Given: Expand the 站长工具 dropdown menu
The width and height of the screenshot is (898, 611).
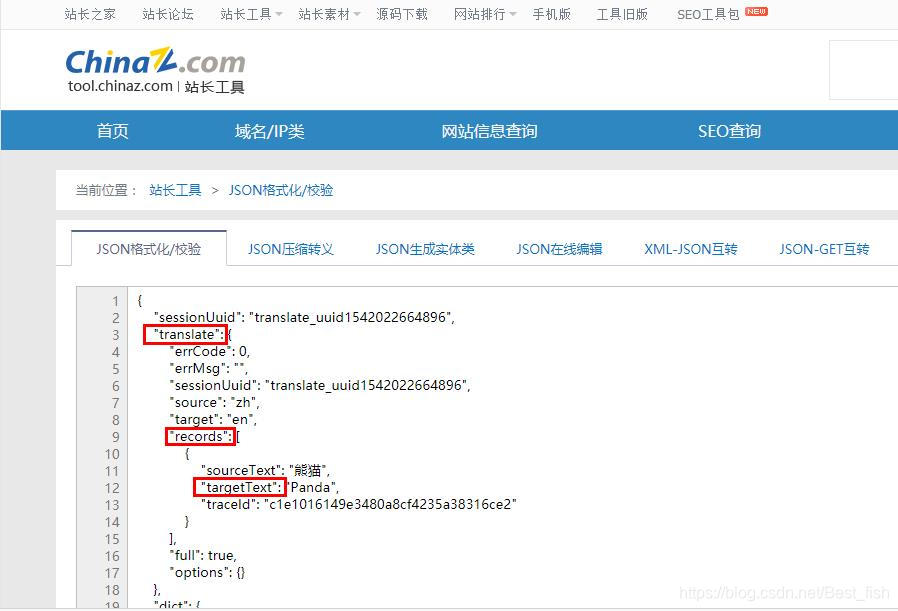Looking at the screenshot, I should coord(251,14).
